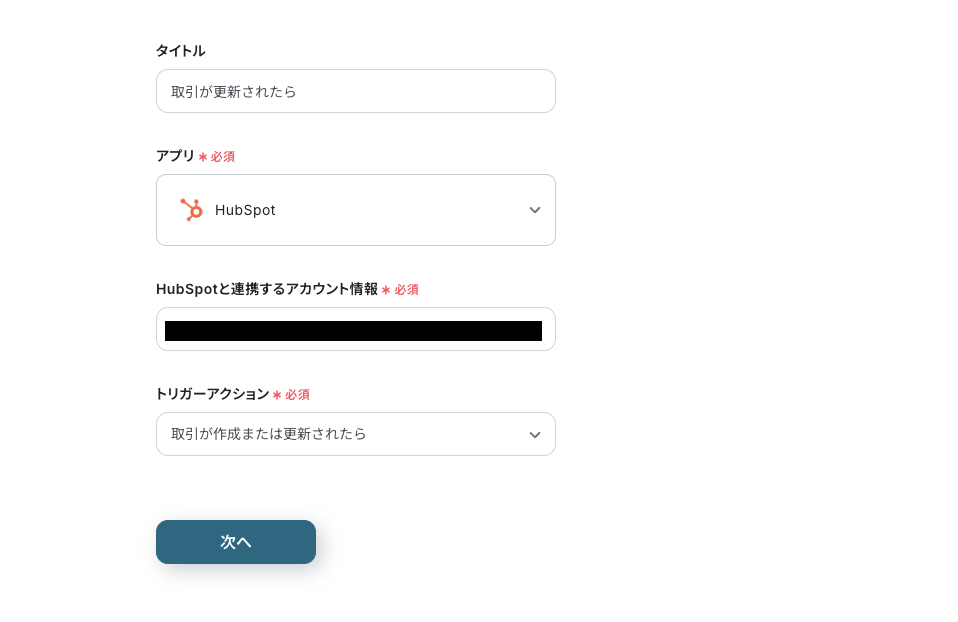Click the redacted HubSpot account information field
958x622 pixels.
pyautogui.click(x=356, y=330)
